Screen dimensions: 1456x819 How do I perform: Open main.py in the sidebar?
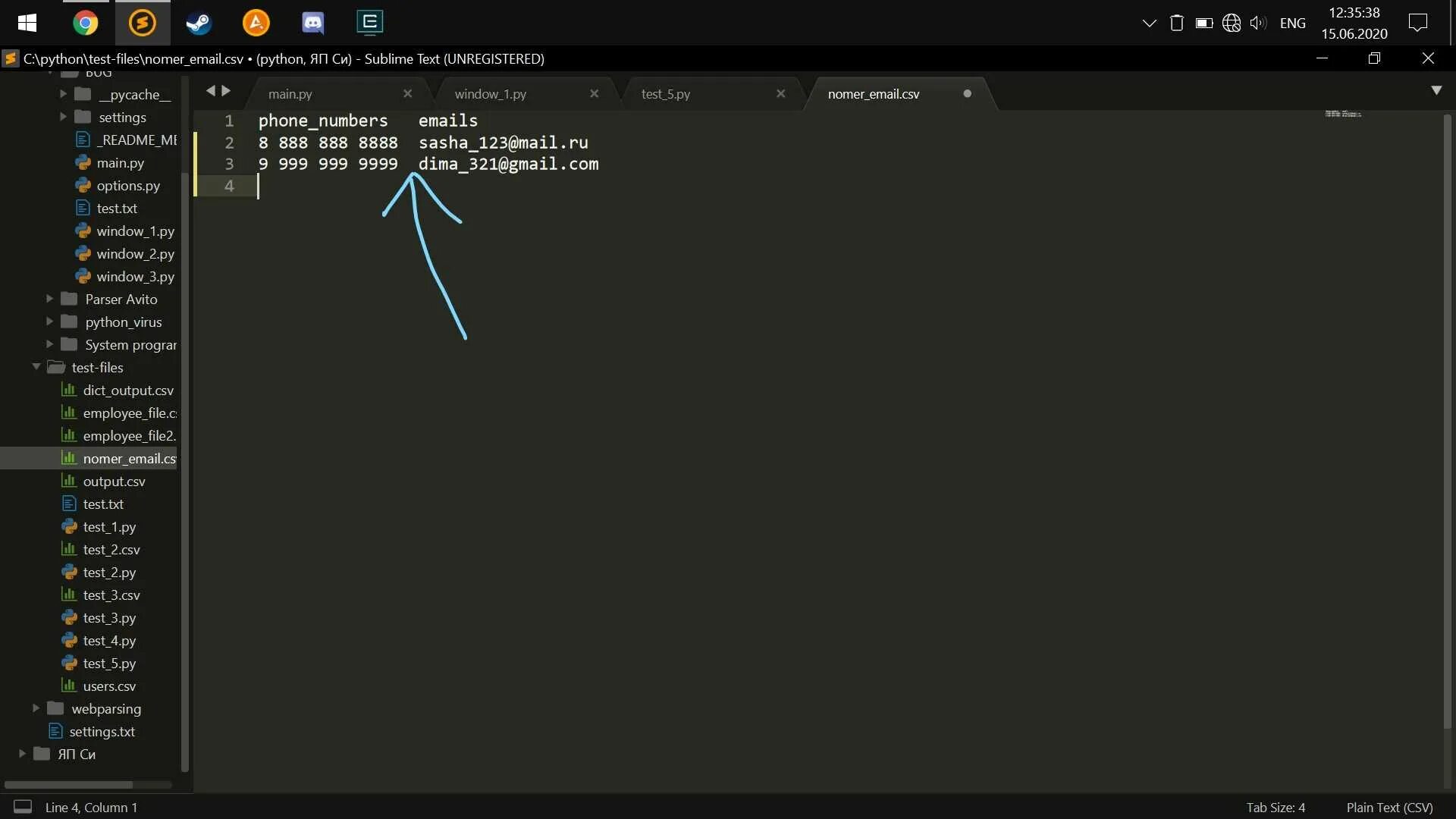[x=120, y=163]
